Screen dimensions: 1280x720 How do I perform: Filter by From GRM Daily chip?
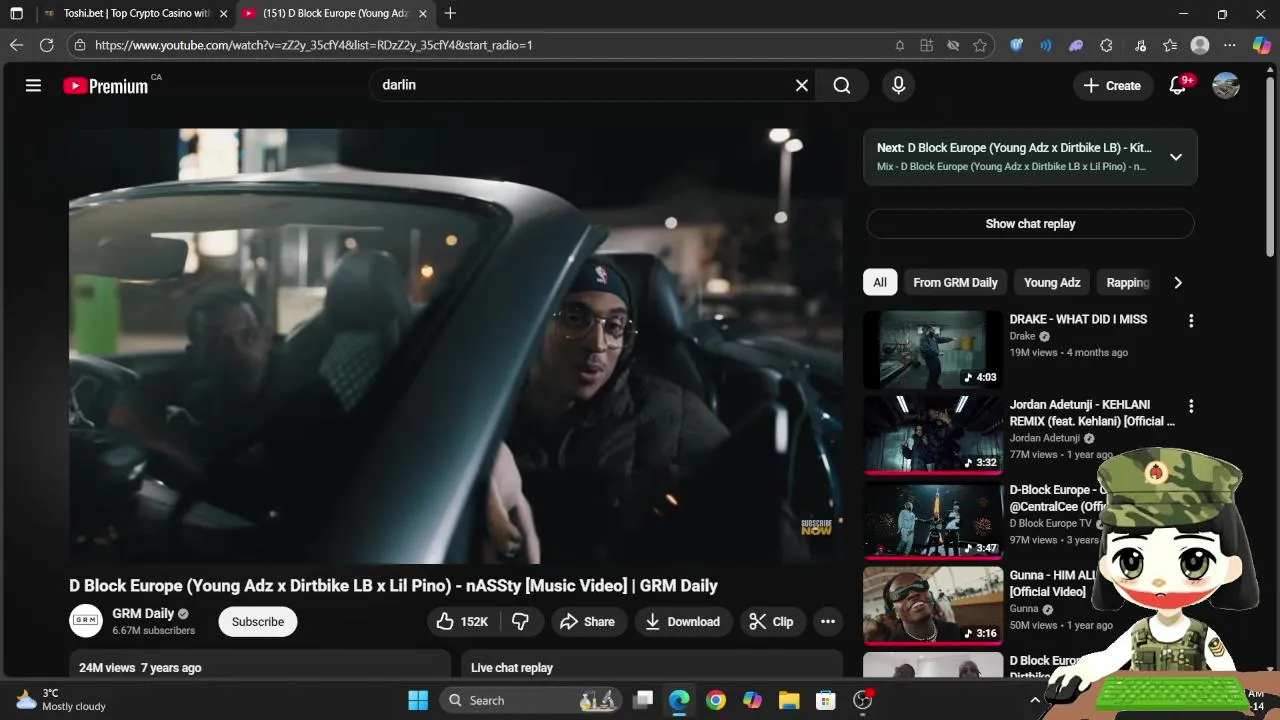click(x=955, y=282)
